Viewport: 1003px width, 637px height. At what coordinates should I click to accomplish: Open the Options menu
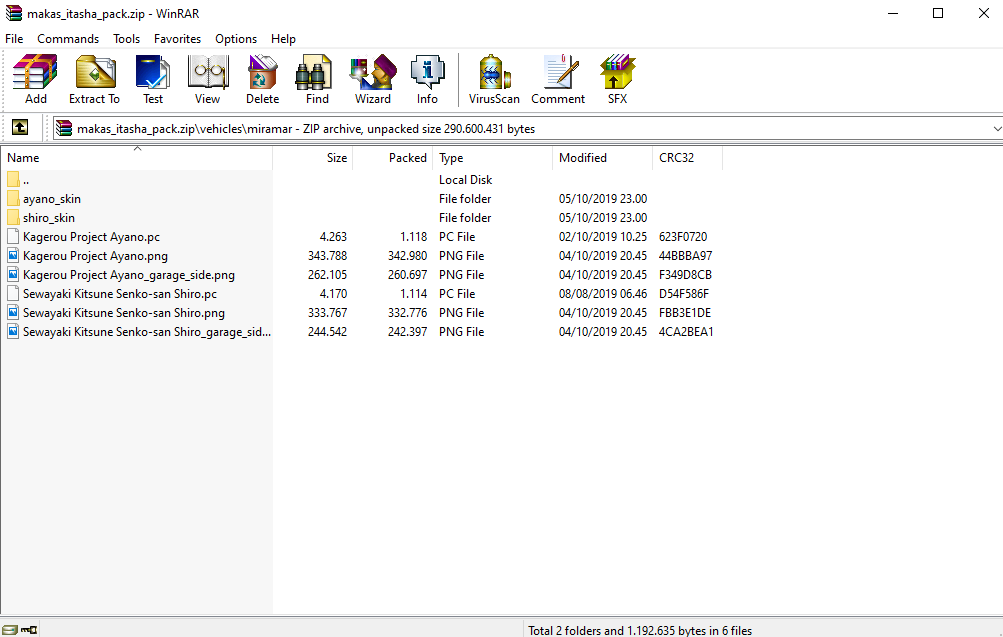pos(236,39)
